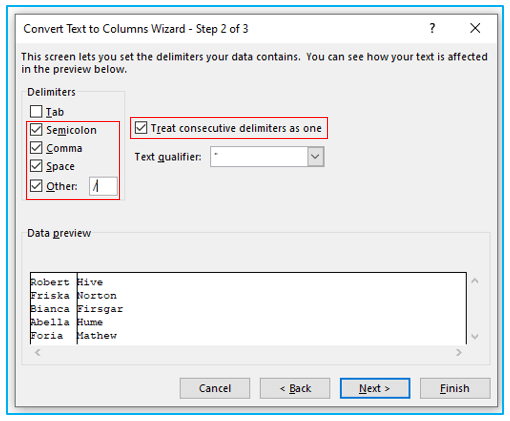Close the Convert Text to Columns wizard
This screenshot has width=510, height=421.
(x=475, y=28)
